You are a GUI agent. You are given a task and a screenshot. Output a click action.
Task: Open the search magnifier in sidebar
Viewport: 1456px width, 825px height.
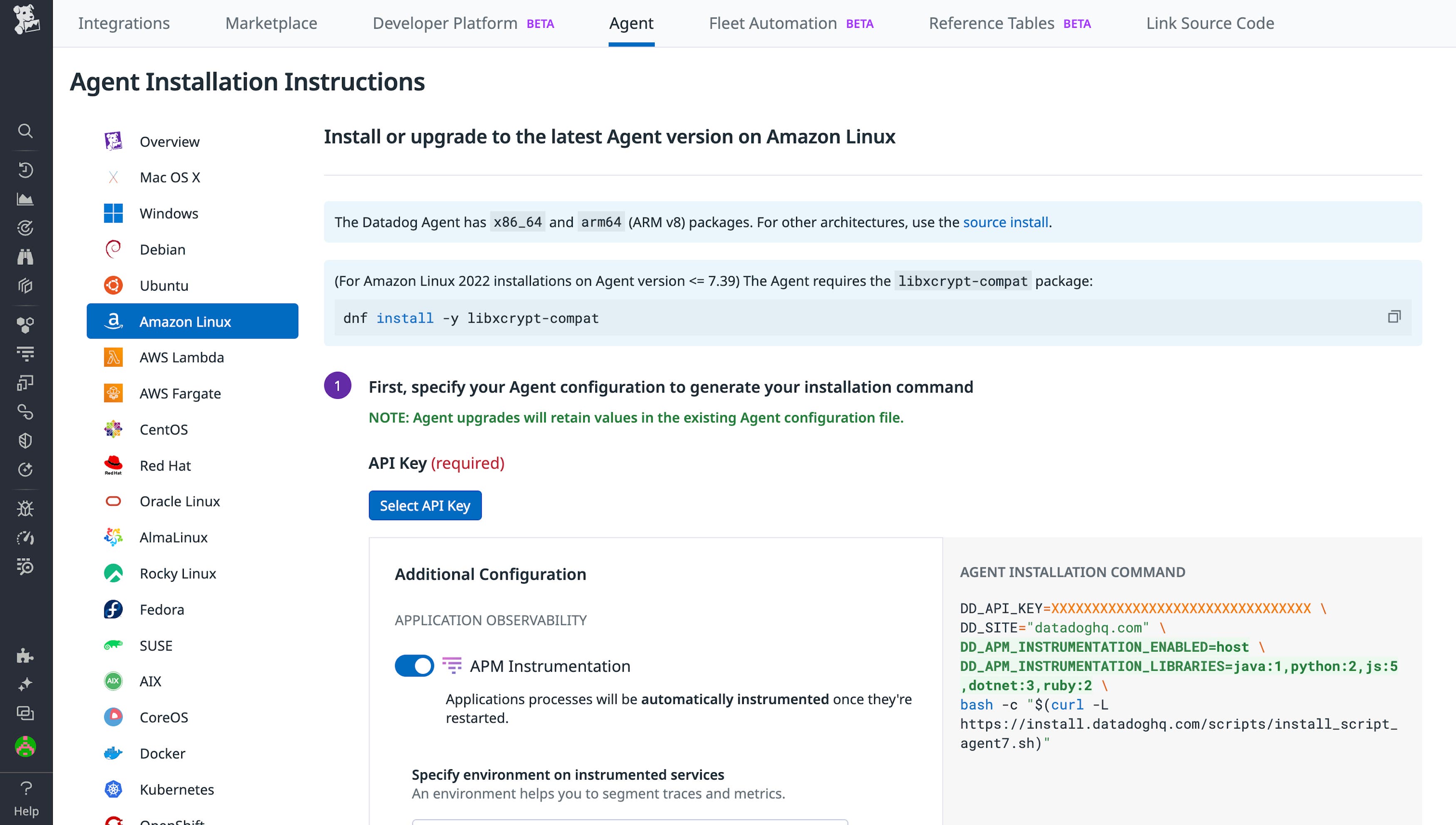pos(25,131)
